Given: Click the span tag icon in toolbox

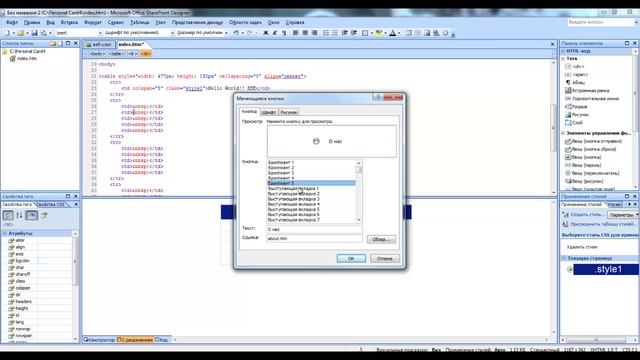Looking at the screenshot, I should [568, 75].
